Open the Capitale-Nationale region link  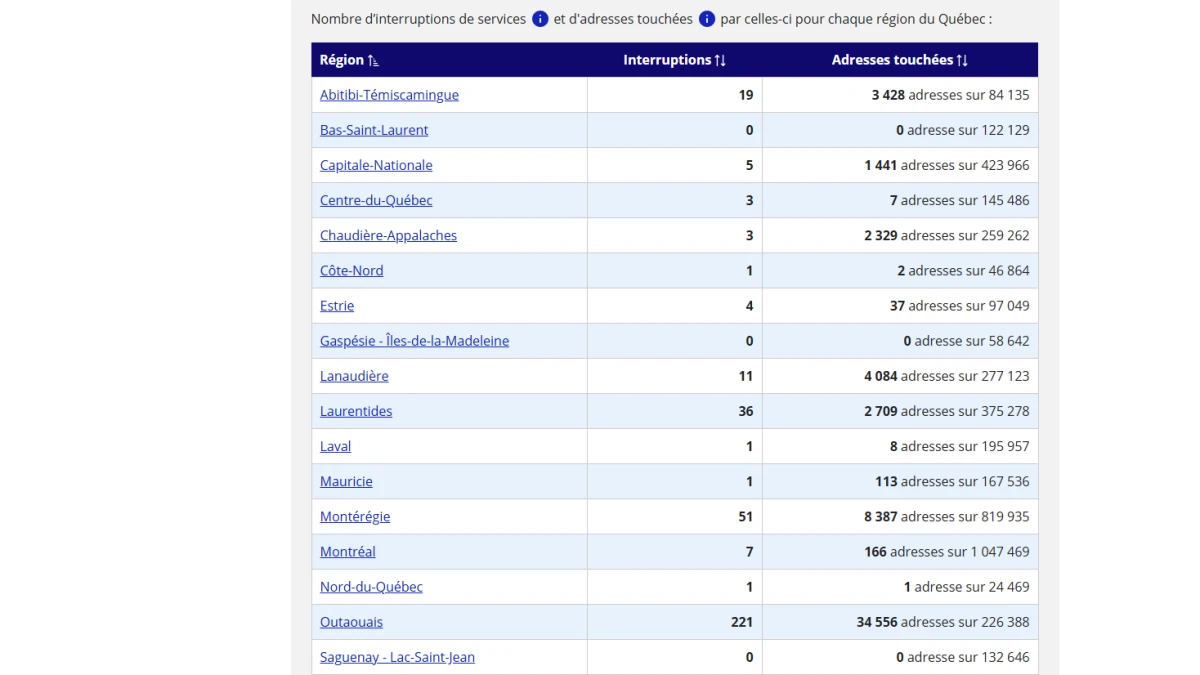376,165
